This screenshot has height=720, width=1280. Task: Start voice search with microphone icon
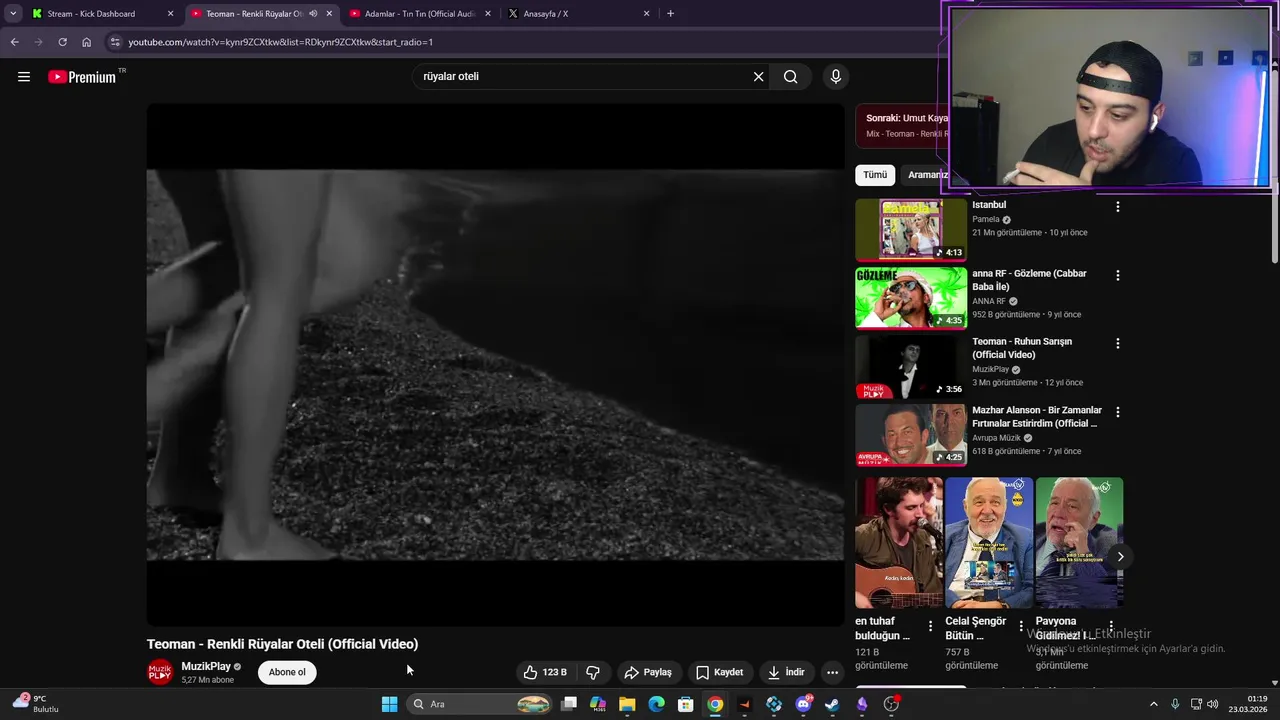[x=836, y=77]
